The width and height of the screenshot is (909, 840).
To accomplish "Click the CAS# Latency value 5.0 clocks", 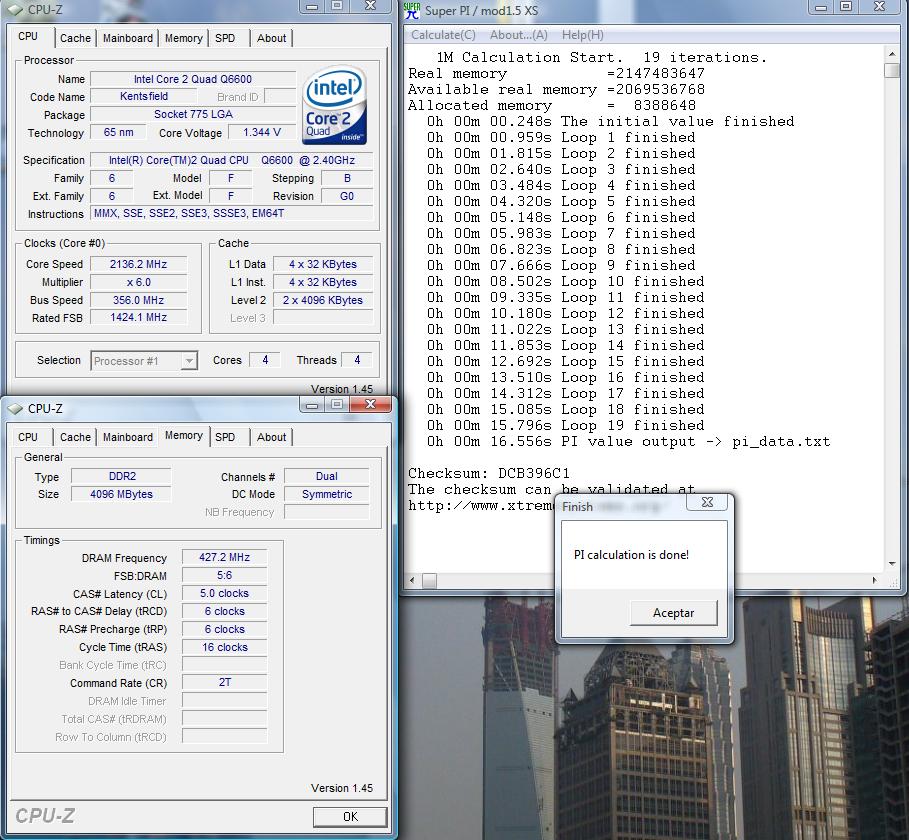I will (x=224, y=593).
